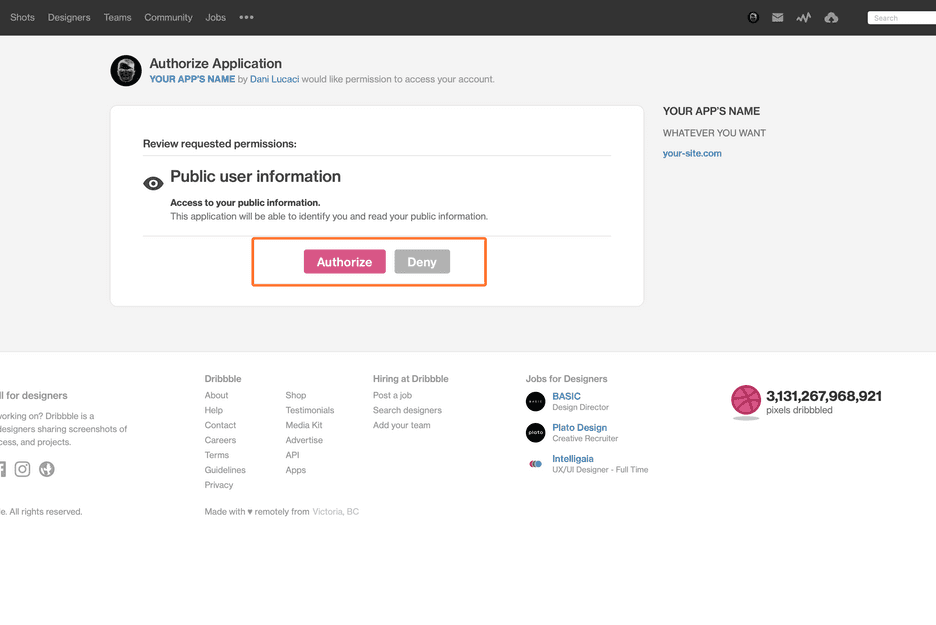This screenshot has width=936, height=625.
Task: Open the Community menu
Action: pyautogui.click(x=168, y=17)
